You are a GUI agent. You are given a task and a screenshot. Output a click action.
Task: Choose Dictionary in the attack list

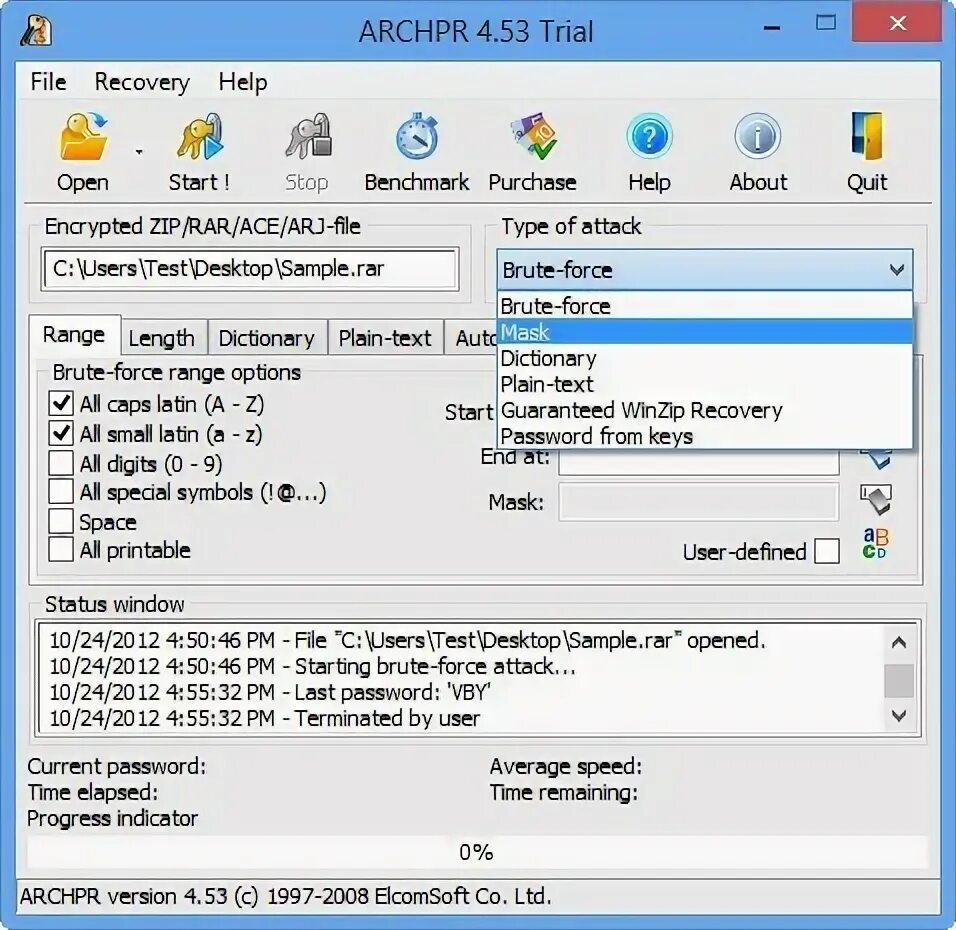point(705,359)
